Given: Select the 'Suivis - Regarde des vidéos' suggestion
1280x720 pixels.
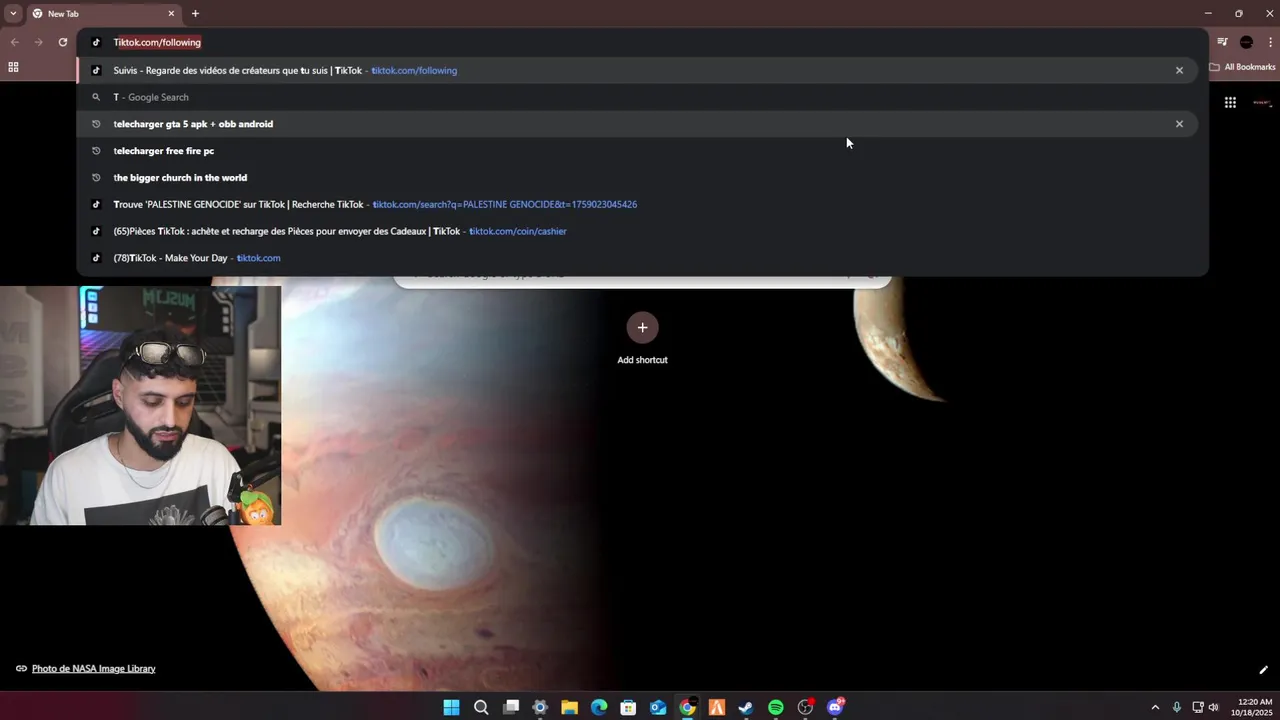Looking at the screenshot, I should coord(637,70).
